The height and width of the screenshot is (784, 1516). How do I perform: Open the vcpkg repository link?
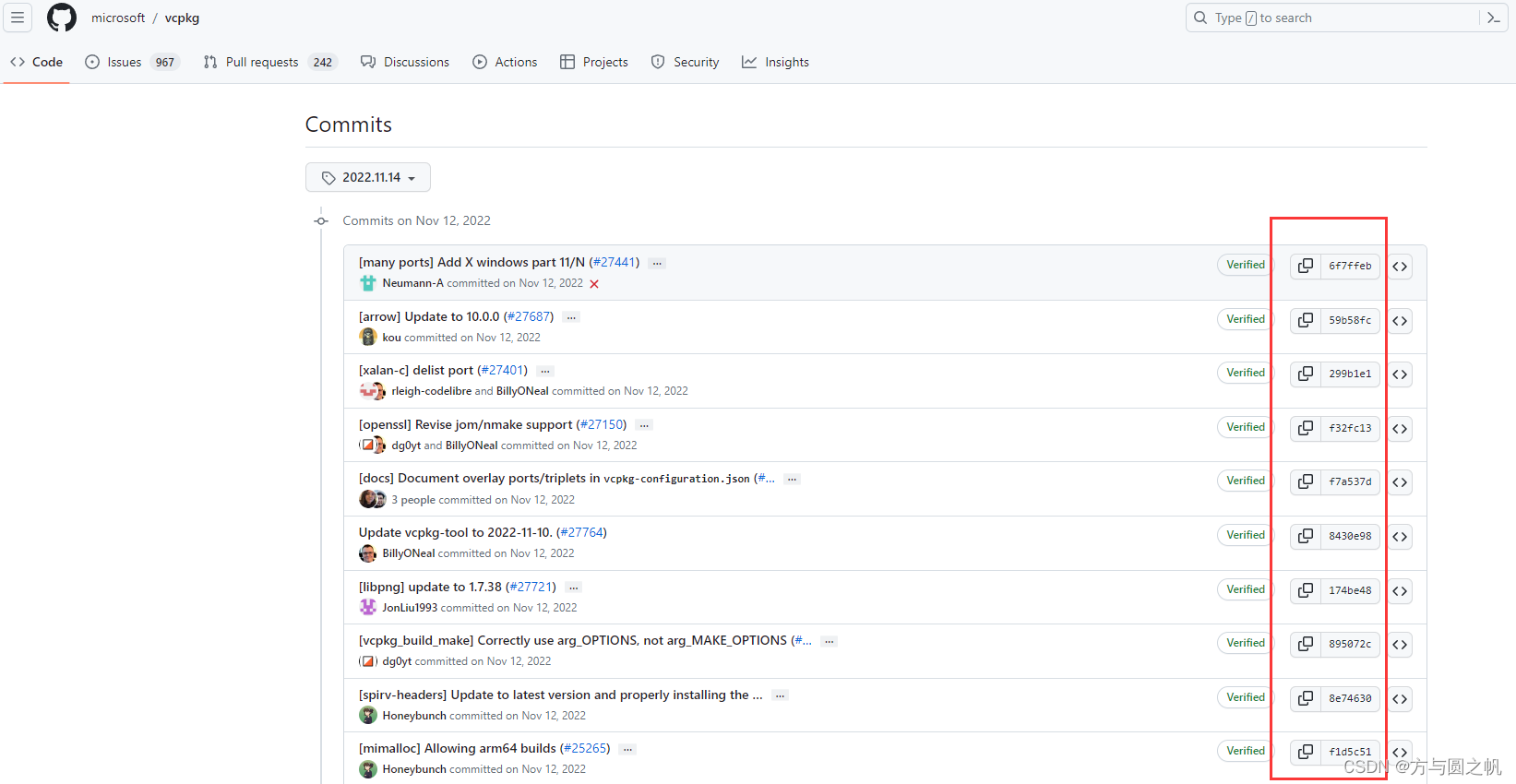coord(182,18)
